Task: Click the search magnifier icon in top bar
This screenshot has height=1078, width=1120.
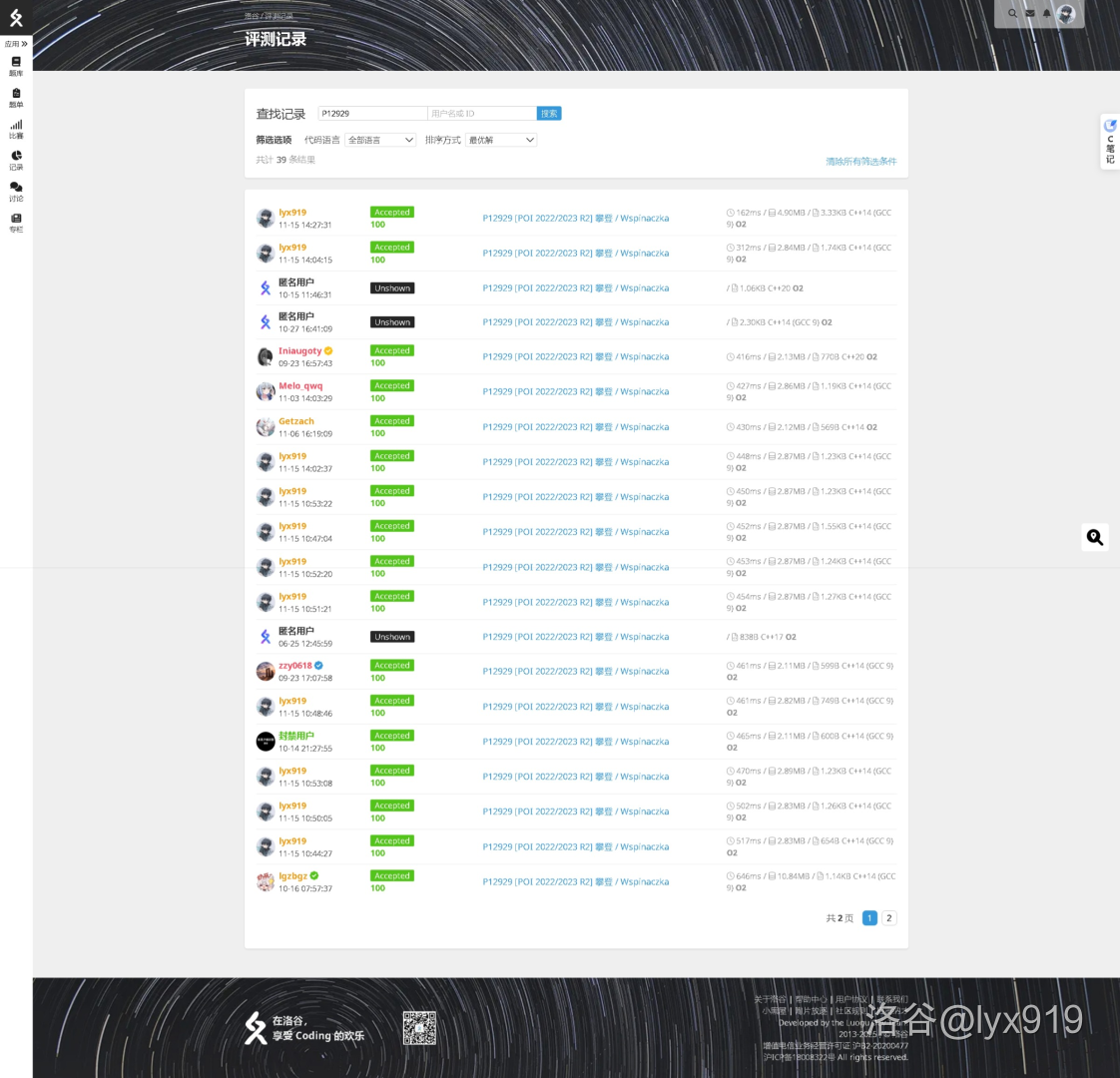Action: (1012, 14)
